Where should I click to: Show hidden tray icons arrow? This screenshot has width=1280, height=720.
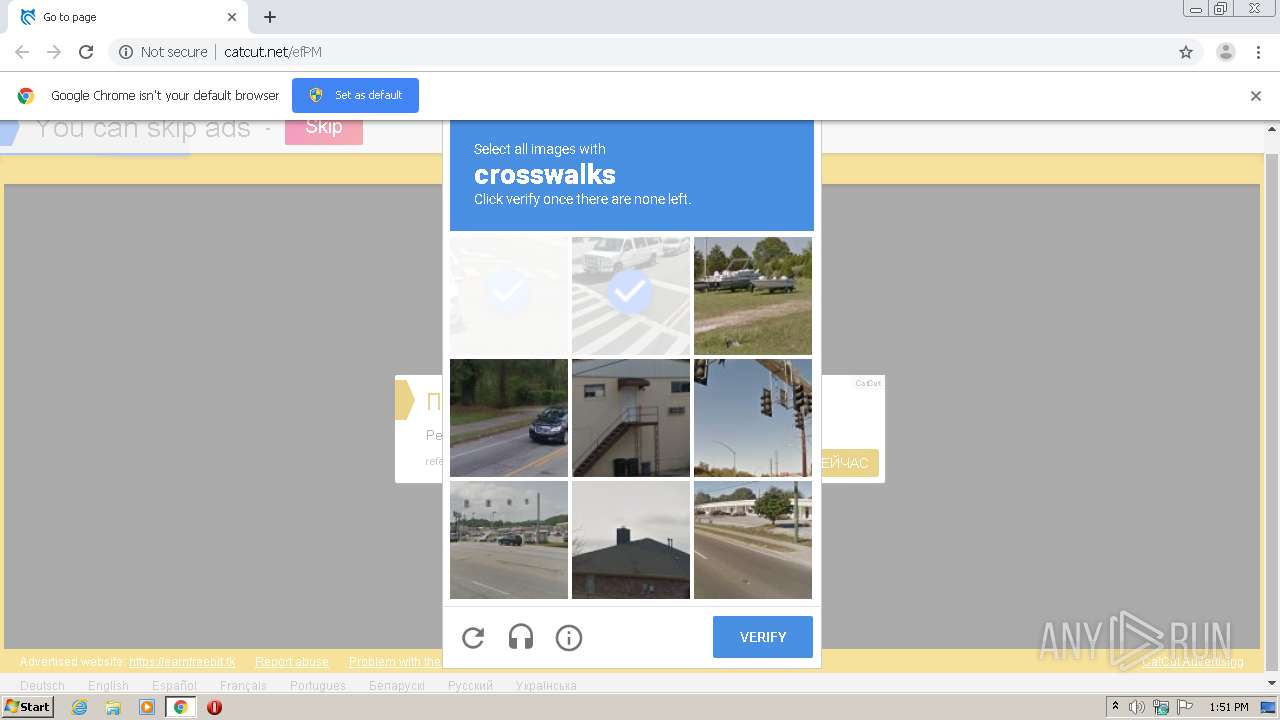tap(1115, 707)
